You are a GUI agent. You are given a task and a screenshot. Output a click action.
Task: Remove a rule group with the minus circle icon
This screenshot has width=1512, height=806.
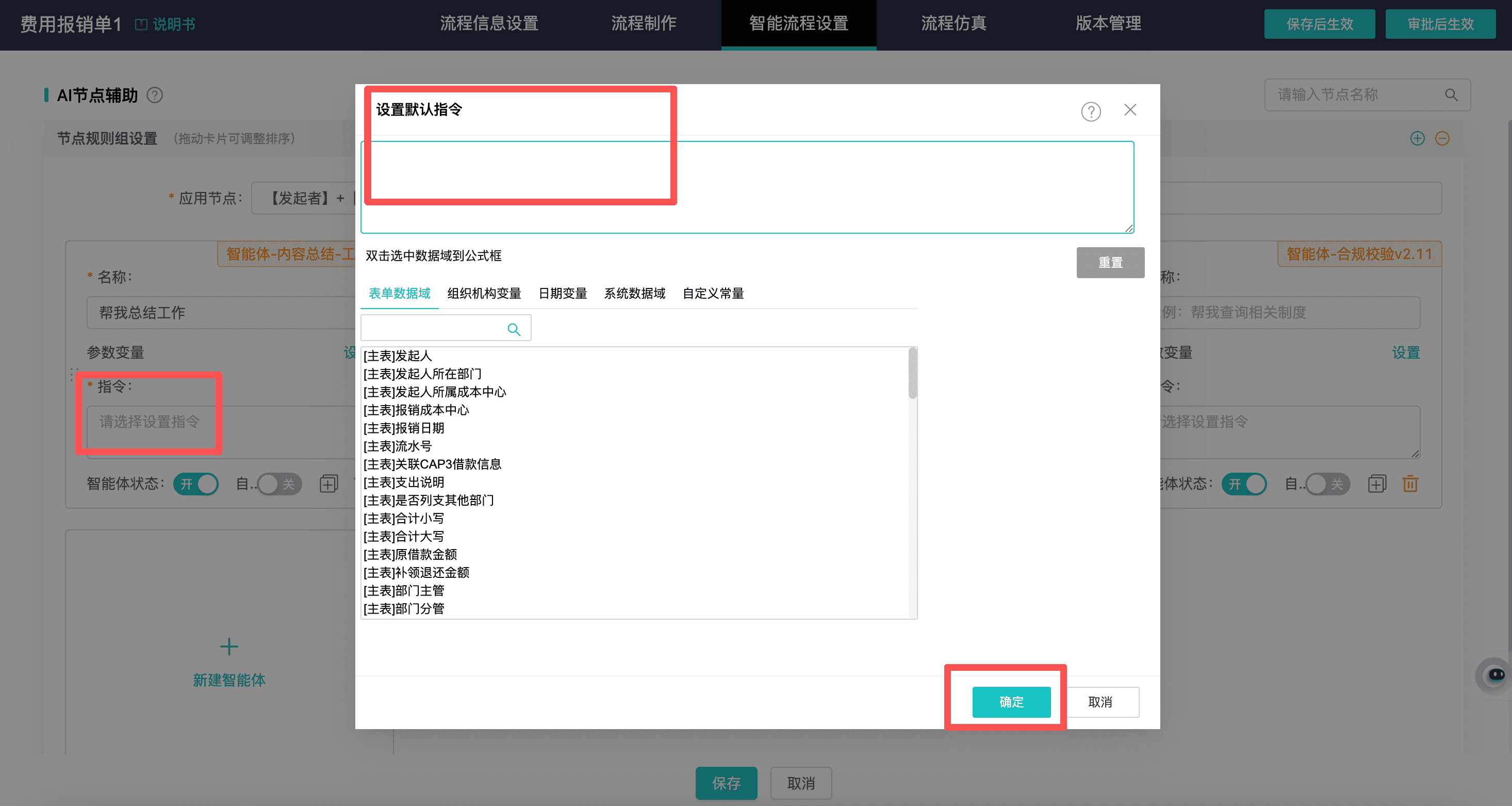tap(1442, 138)
